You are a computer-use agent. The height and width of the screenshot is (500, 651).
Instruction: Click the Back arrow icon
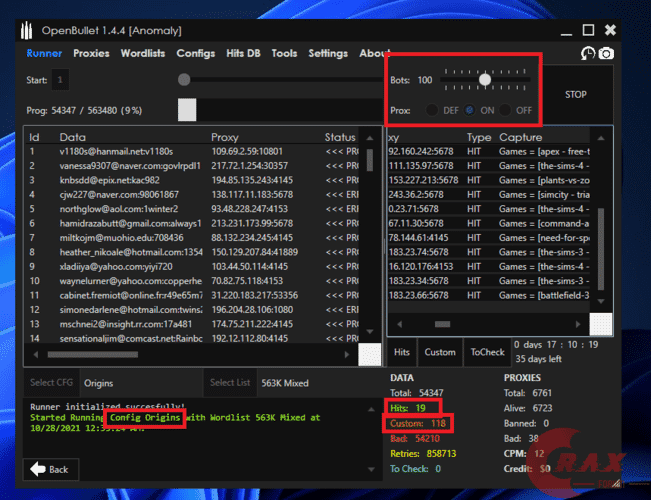click(38, 469)
